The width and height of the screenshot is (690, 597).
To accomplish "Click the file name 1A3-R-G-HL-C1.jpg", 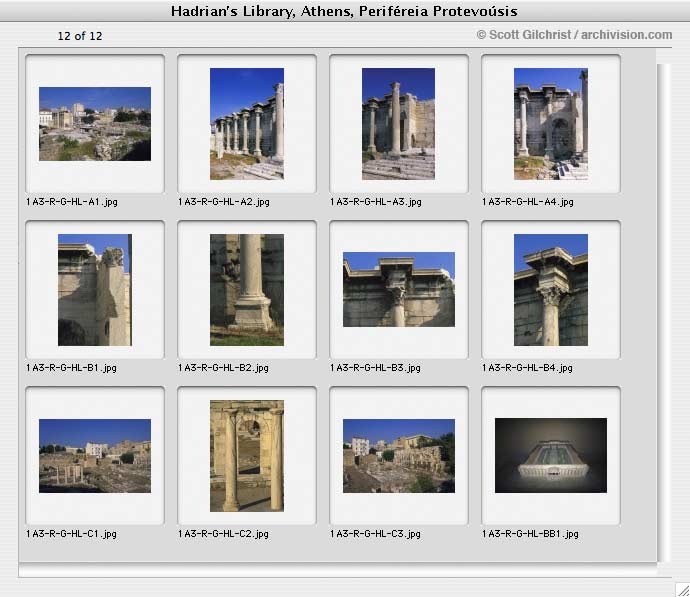I will point(71,534).
